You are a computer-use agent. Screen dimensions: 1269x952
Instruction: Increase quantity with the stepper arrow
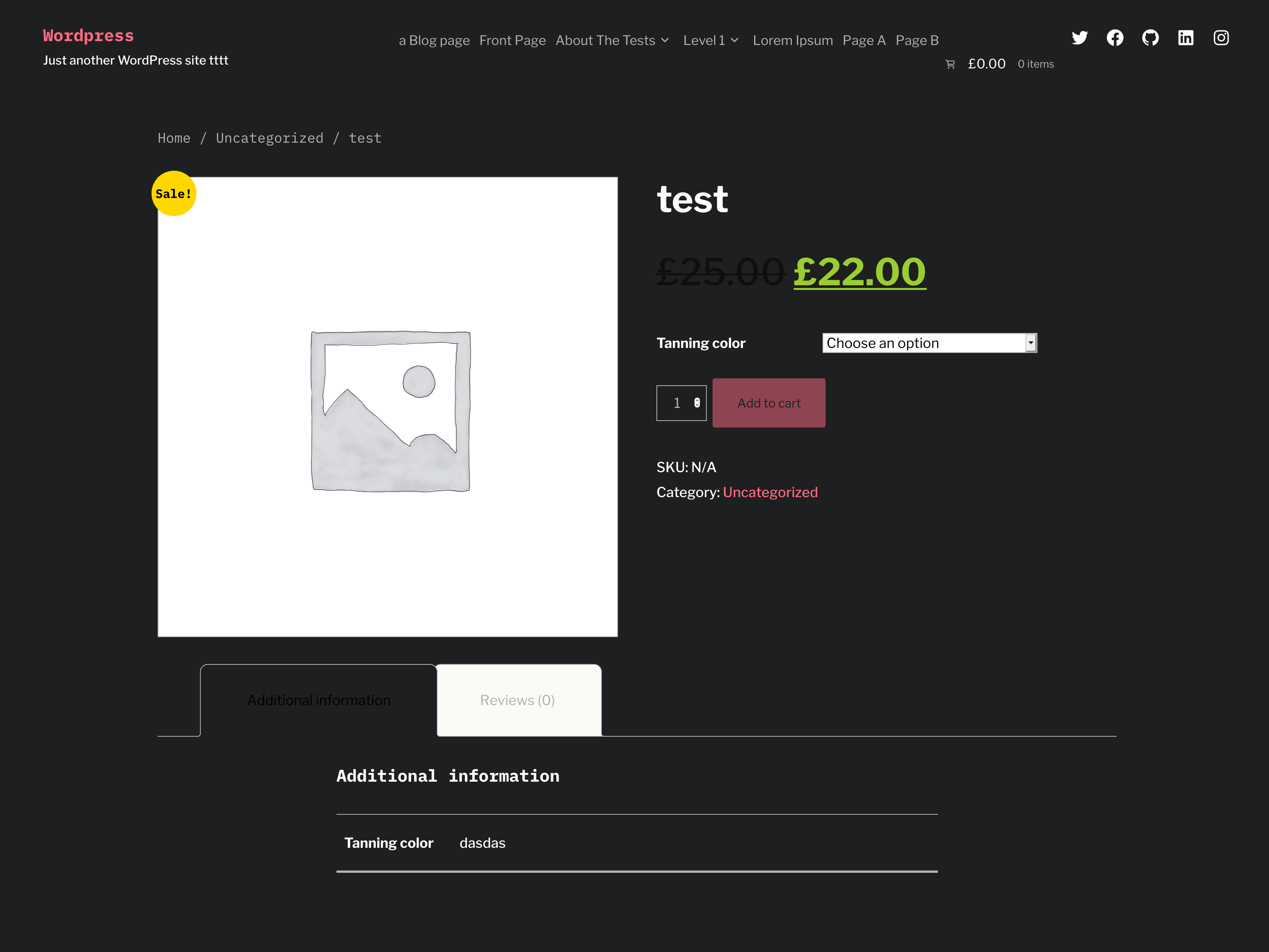click(697, 399)
